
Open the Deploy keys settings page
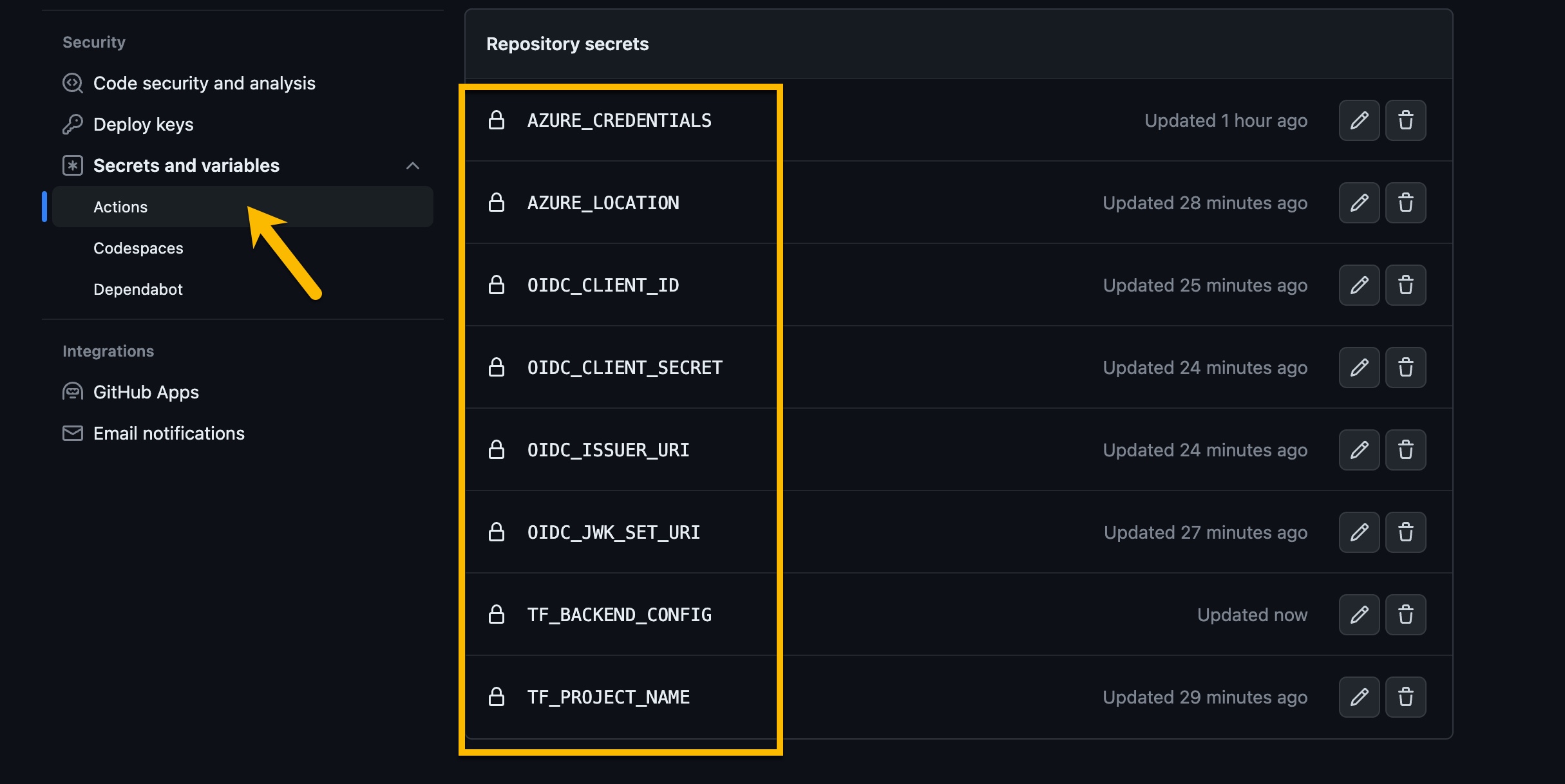tap(143, 124)
